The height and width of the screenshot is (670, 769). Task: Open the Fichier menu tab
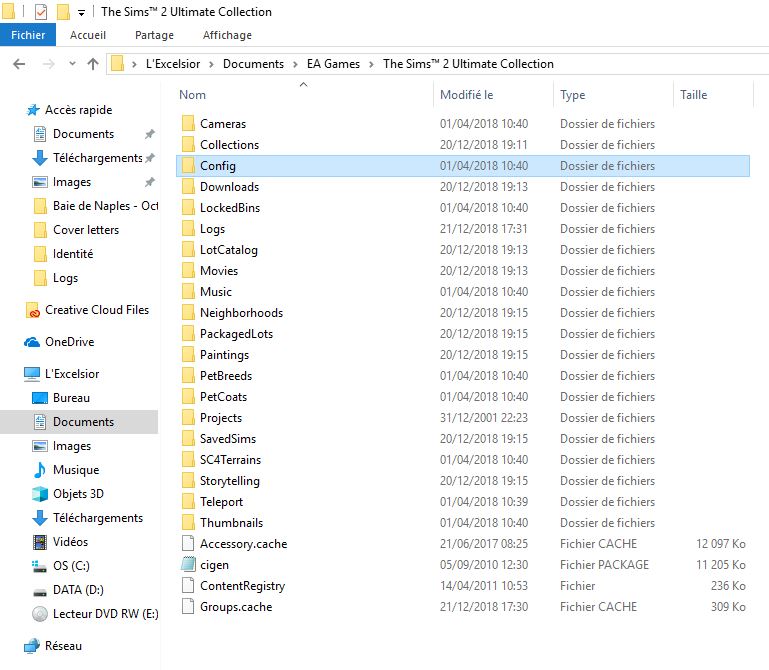(28, 35)
